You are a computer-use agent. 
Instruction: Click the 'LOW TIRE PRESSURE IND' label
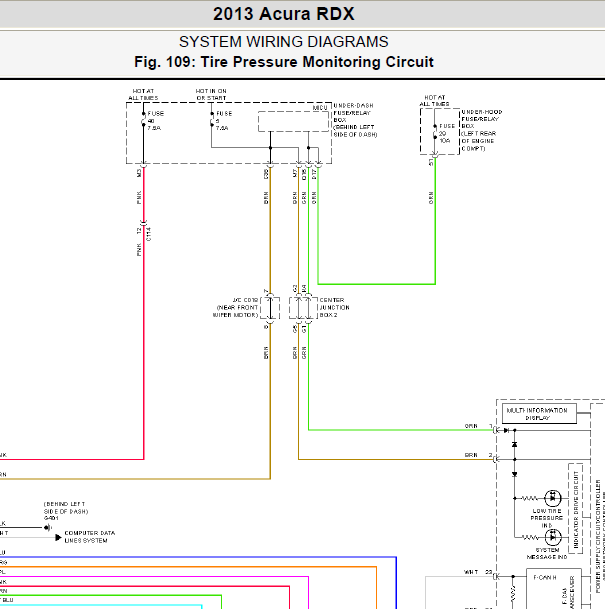[x=547, y=518]
